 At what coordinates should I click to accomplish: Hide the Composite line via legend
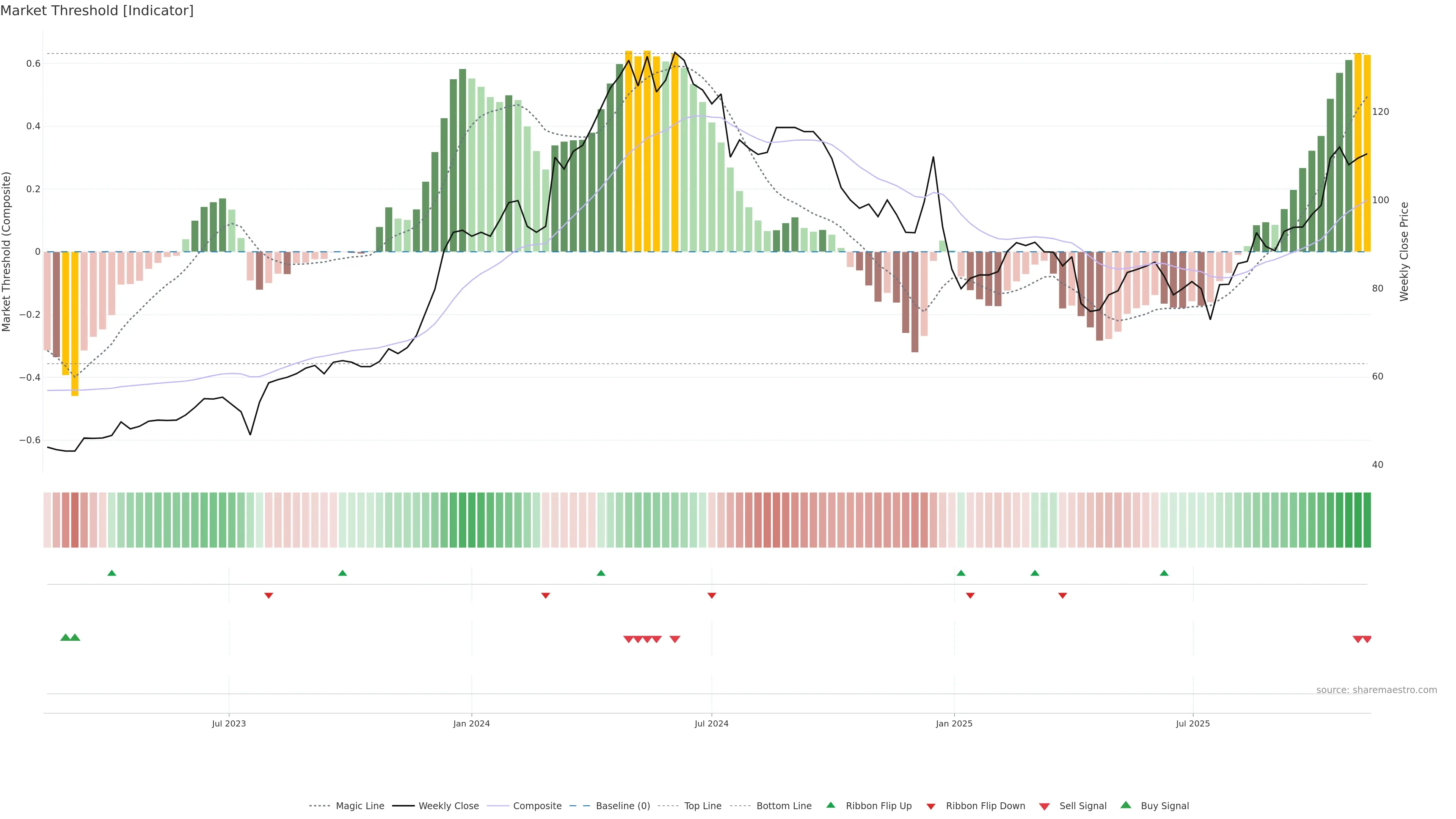[x=537, y=805]
